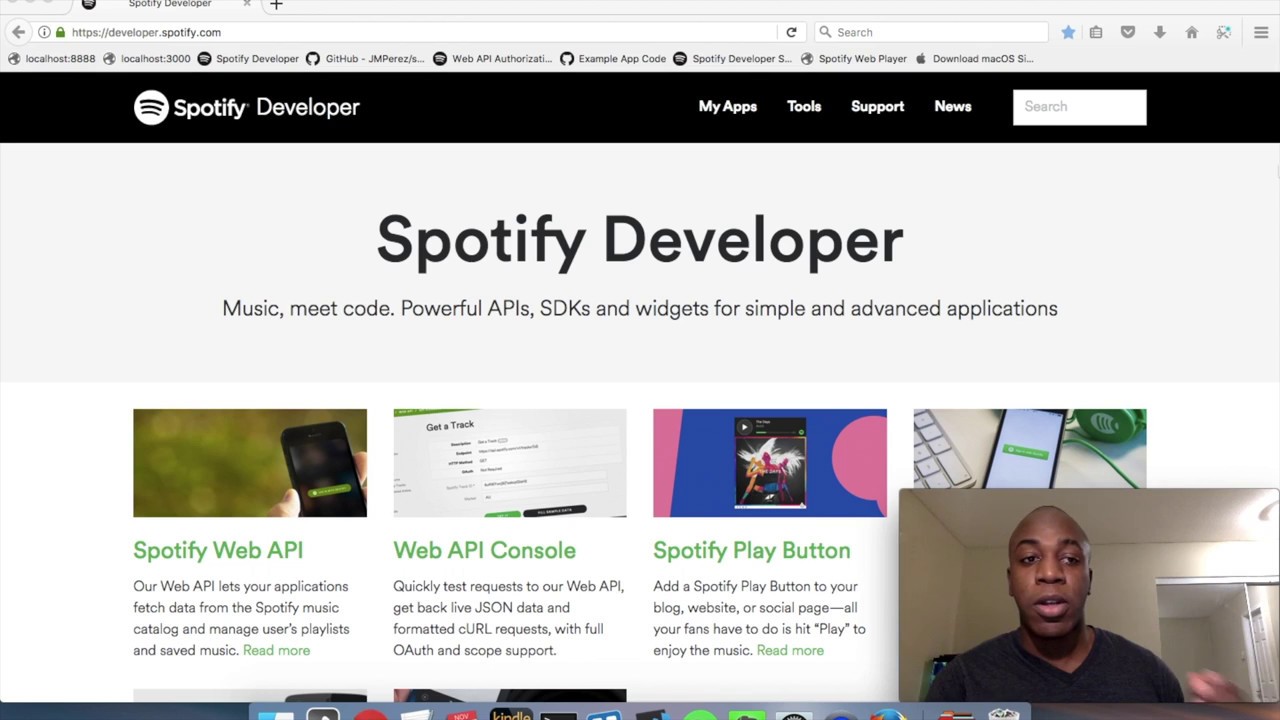Image resolution: width=1280 pixels, height=720 pixels.
Task: Click the Spotify Web API phone thumbnail
Action: 250,463
